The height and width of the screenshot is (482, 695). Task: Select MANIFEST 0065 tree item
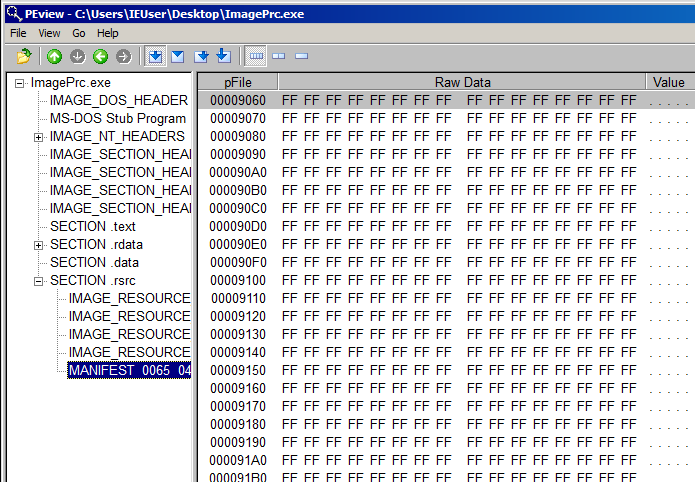point(129,370)
